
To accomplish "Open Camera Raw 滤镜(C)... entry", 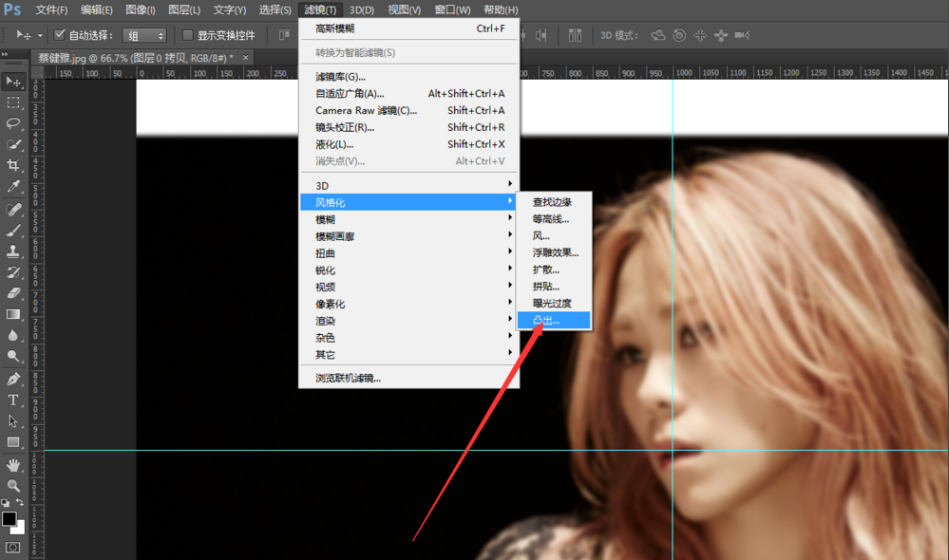I will coord(409,110).
